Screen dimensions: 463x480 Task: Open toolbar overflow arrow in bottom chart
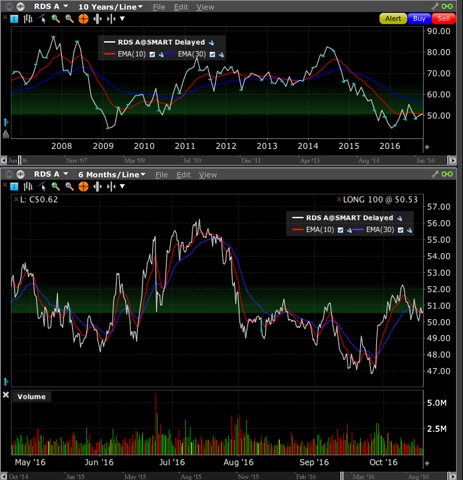[x=122, y=187]
